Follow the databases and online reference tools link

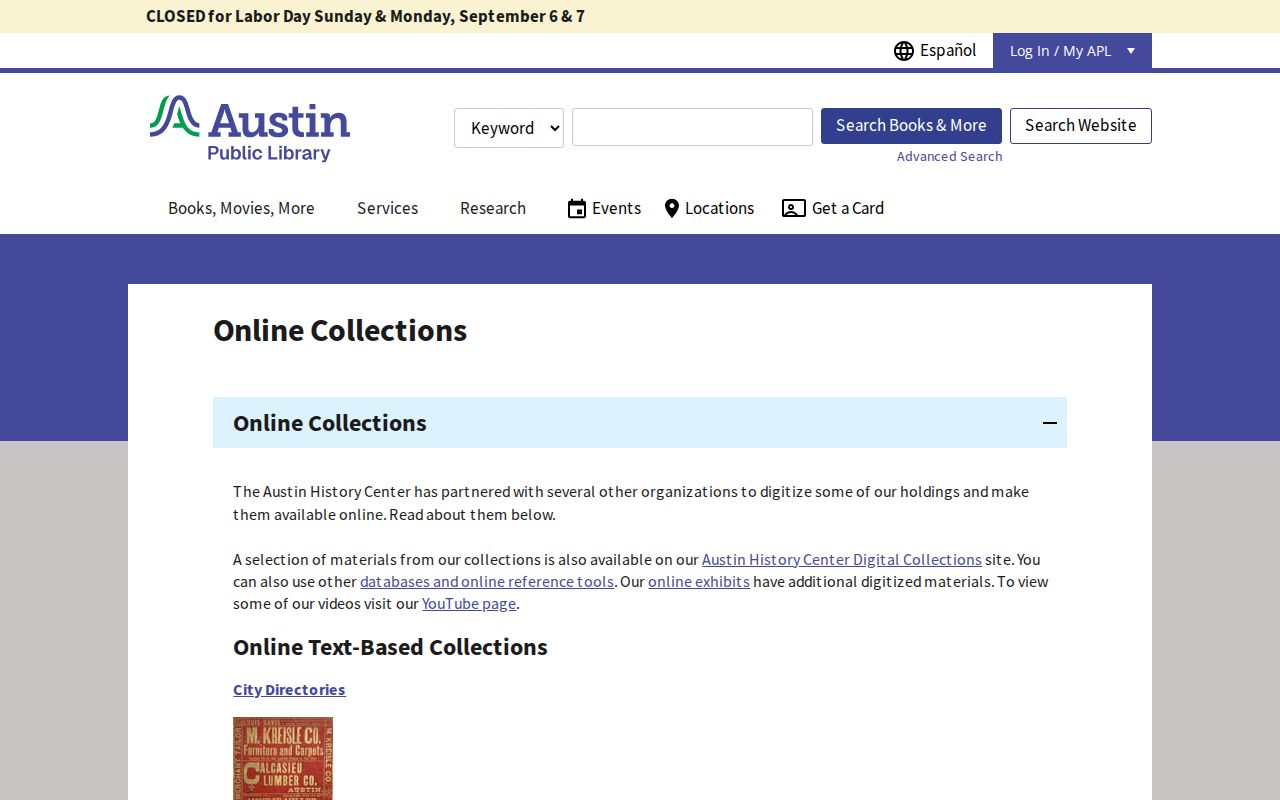(x=487, y=581)
